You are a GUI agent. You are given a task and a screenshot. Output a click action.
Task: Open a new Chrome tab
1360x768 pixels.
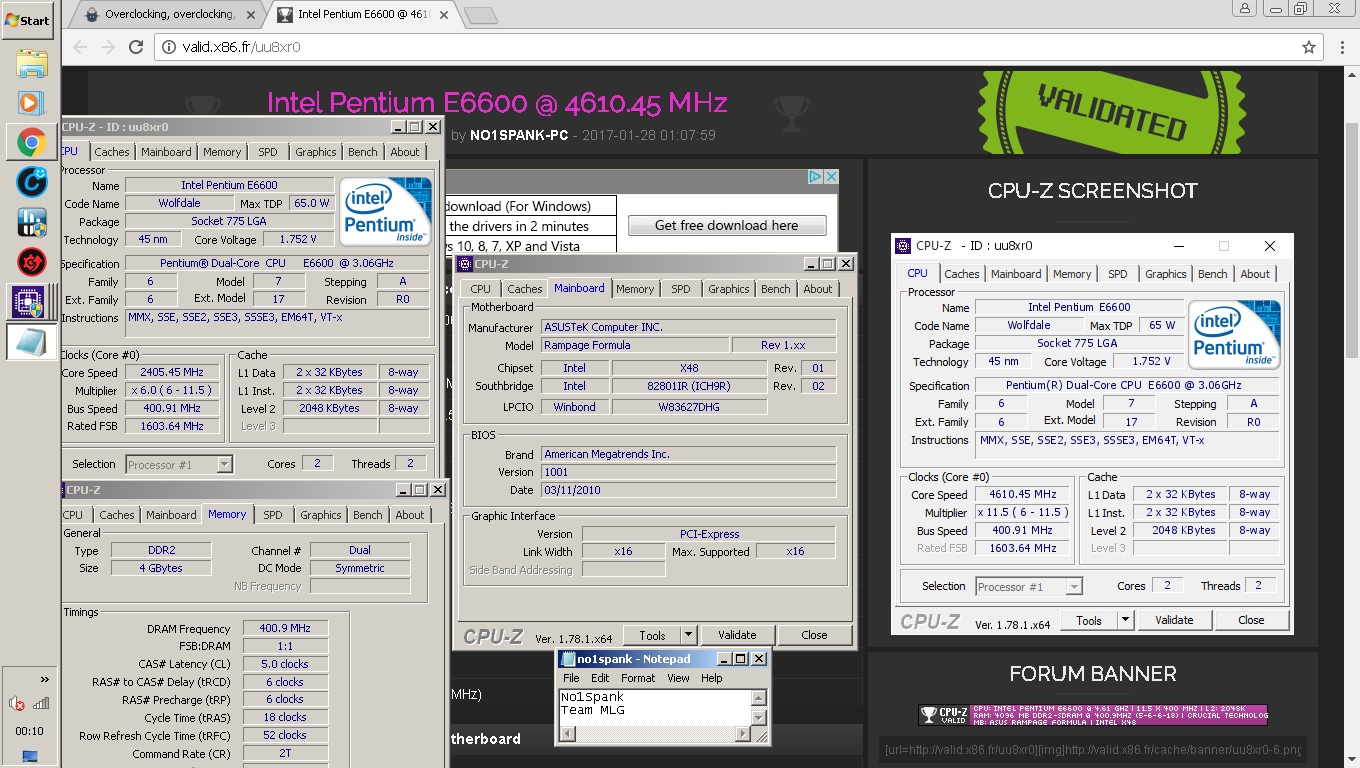[x=481, y=15]
